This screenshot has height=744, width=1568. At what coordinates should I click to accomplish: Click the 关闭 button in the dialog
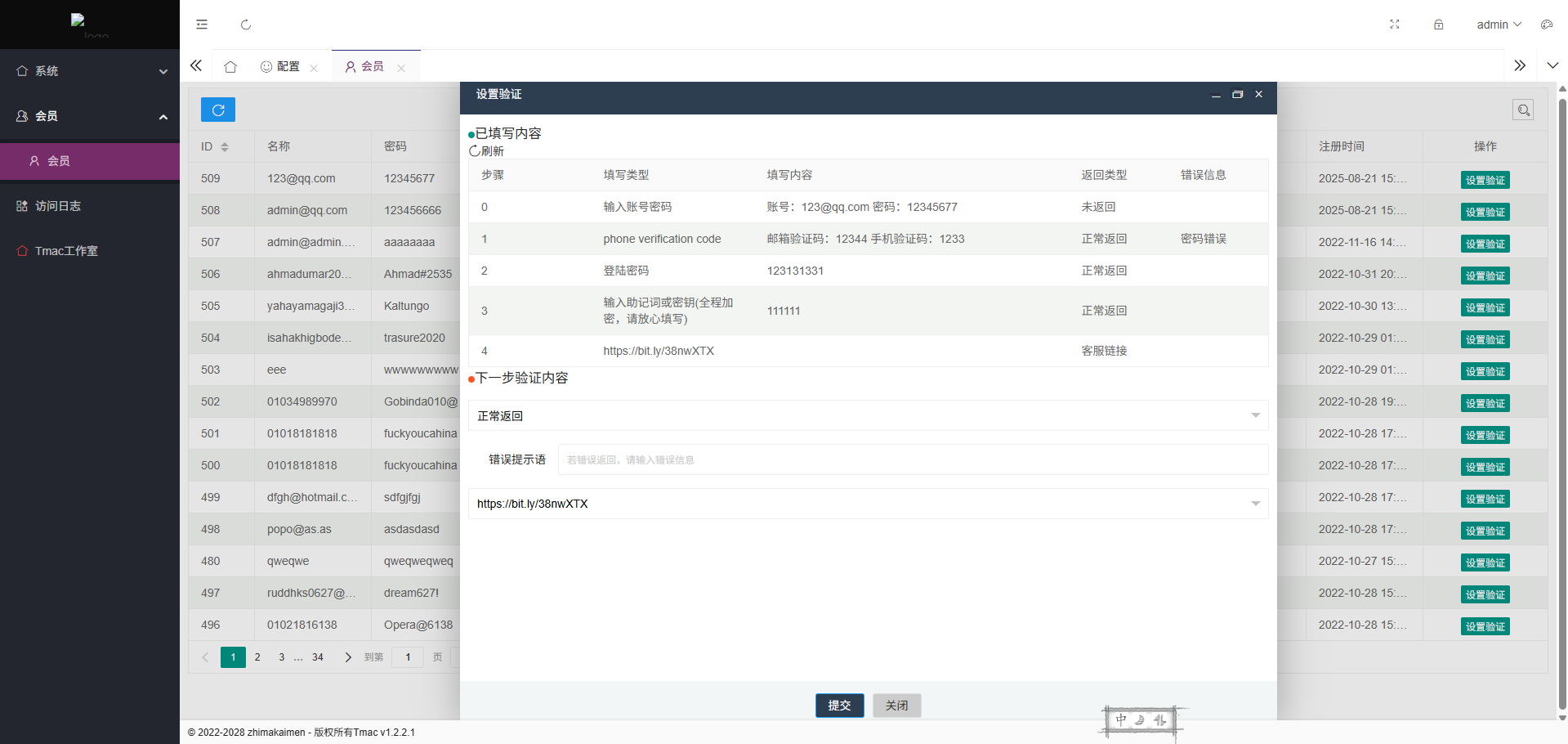click(x=896, y=706)
